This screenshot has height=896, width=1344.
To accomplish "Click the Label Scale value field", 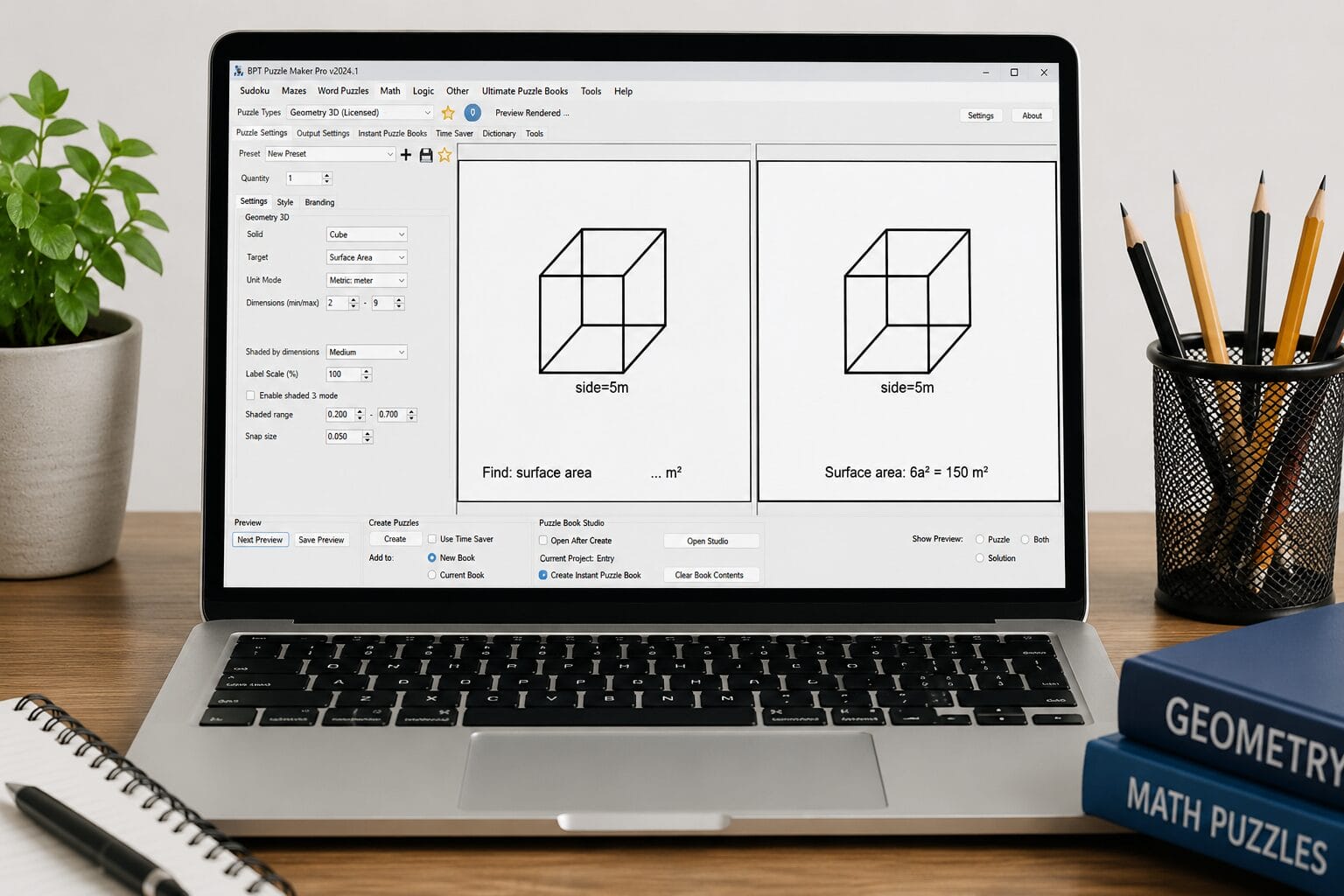I will pyautogui.click(x=344, y=374).
